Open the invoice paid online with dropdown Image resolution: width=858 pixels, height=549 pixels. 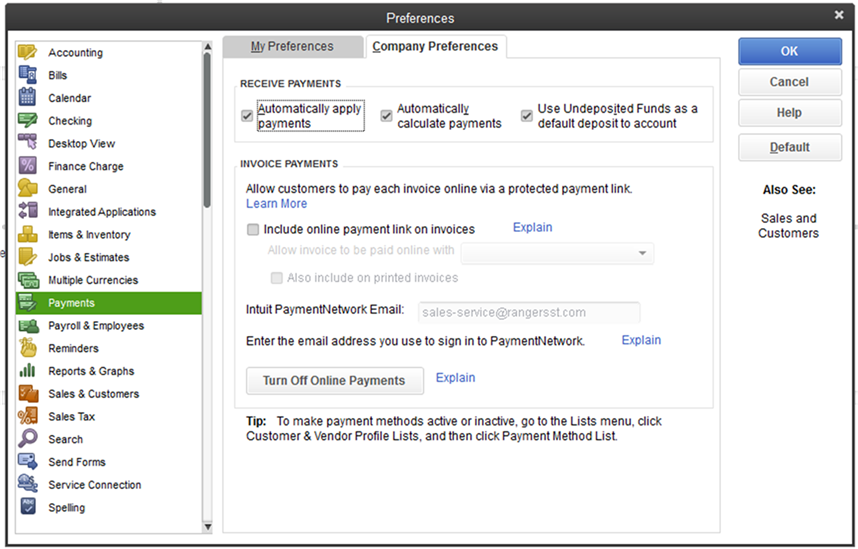(557, 253)
